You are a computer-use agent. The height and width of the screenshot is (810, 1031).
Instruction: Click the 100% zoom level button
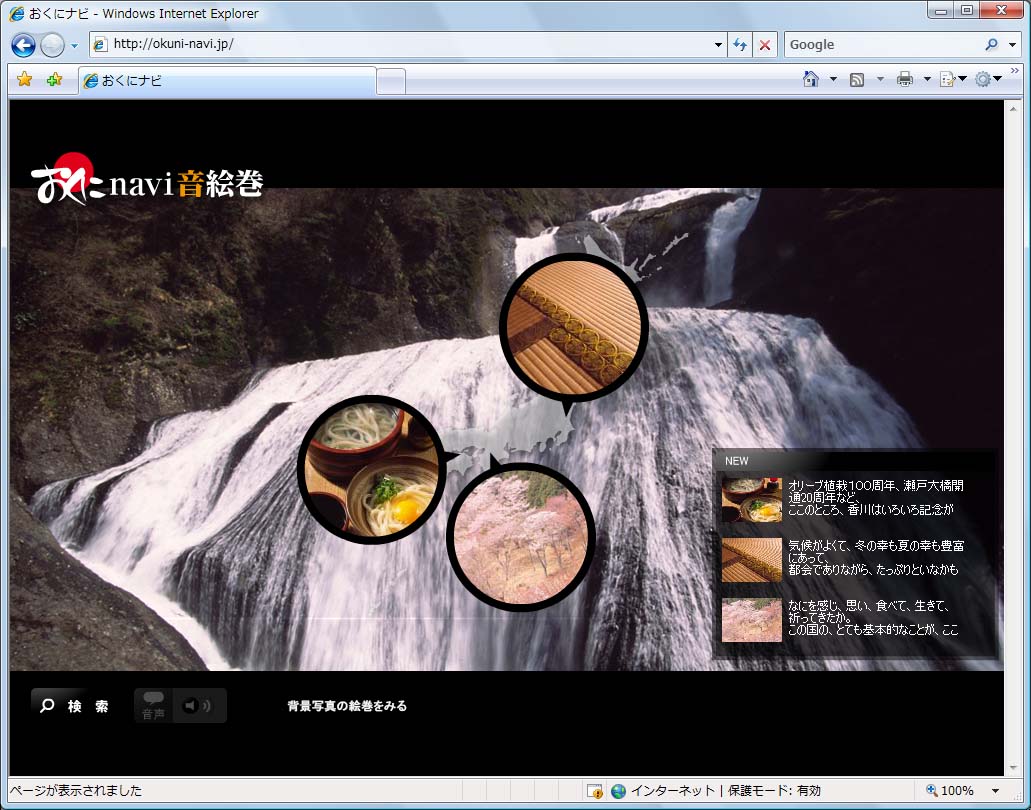[950, 790]
